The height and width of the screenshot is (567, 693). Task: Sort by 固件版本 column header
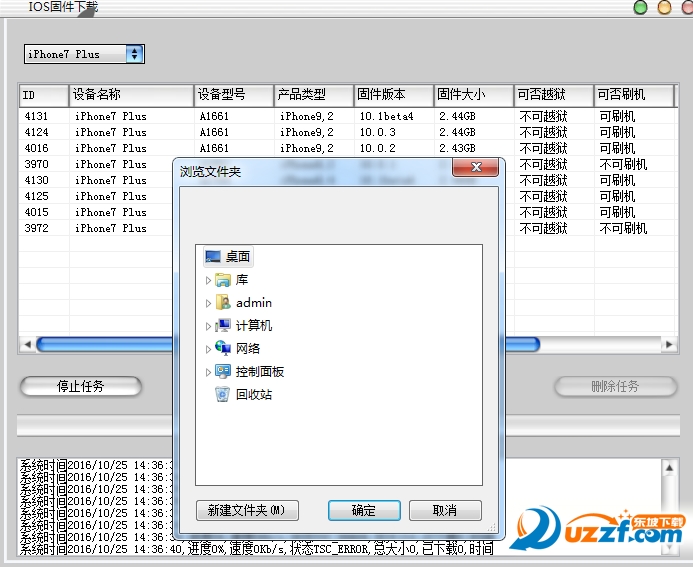394,95
